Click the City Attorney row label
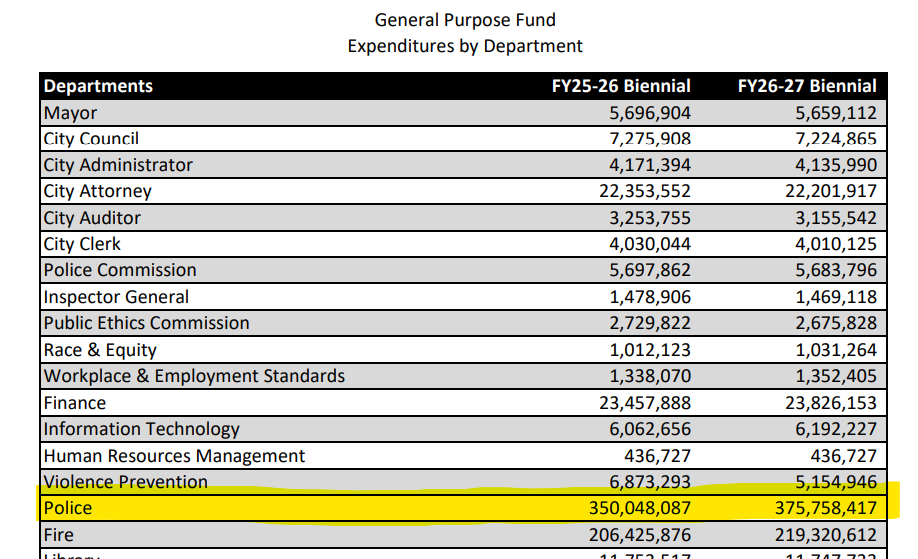This screenshot has height=559, width=918. tap(97, 191)
